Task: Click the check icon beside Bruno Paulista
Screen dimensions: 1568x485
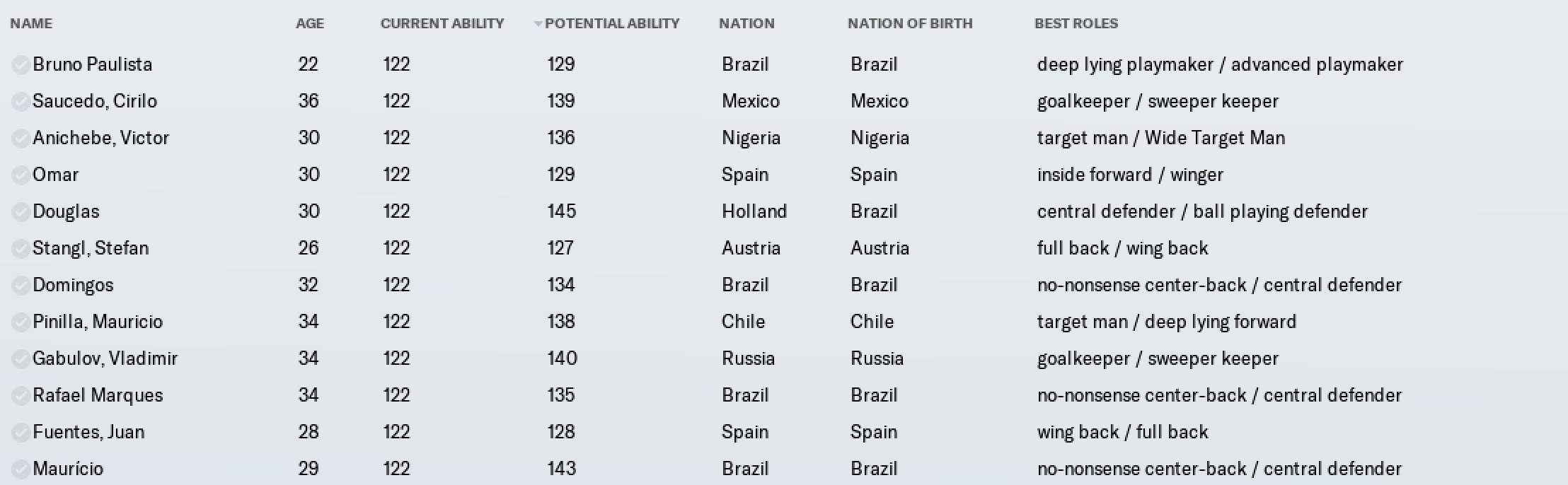Action: [x=21, y=65]
